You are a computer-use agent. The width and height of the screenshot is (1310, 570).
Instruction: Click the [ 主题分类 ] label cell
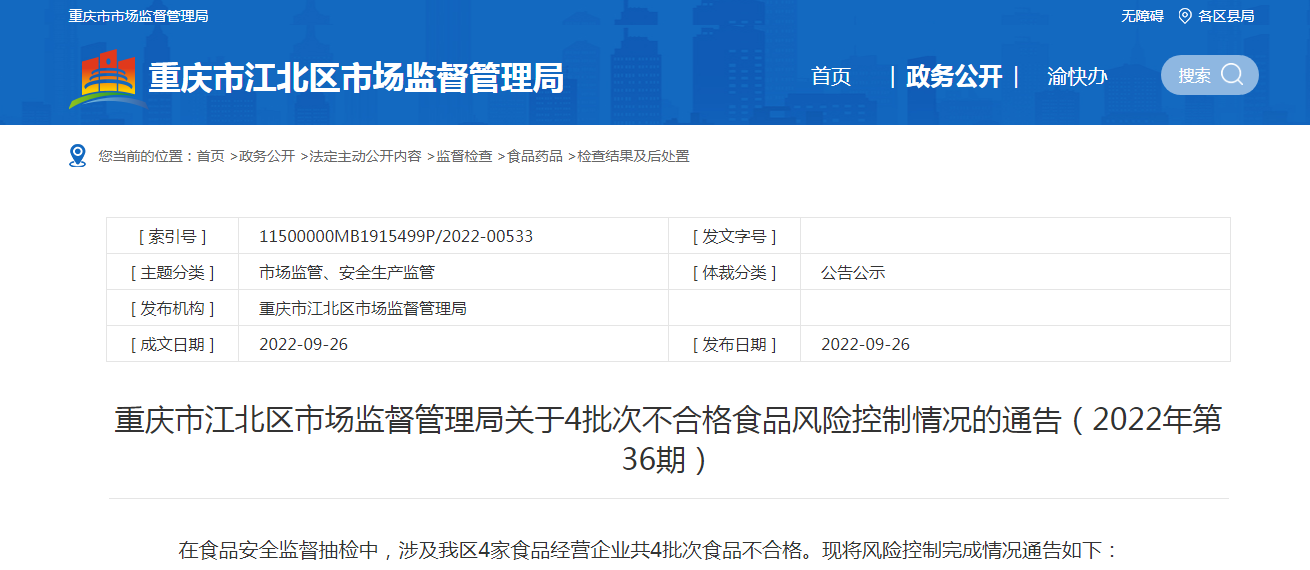pos(172,272)
